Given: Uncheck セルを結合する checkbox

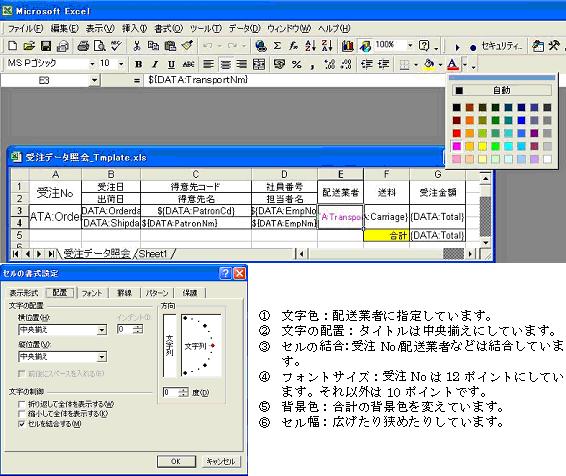Looking at the screenshot, I should coord(22,424).
